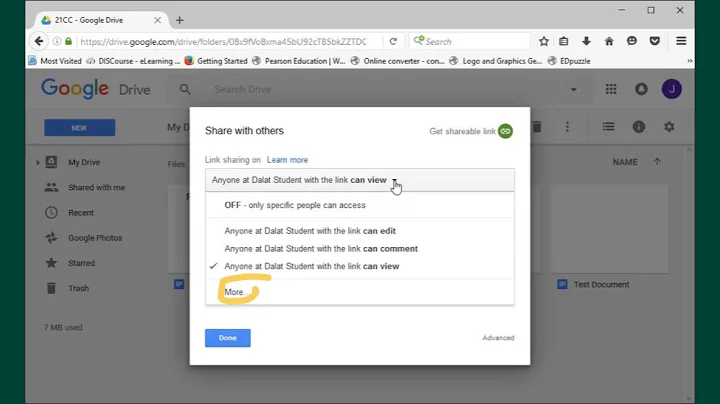720x404 pixels.
Task: Open the Getting Started bookmark
Action: tap(216, 61)
